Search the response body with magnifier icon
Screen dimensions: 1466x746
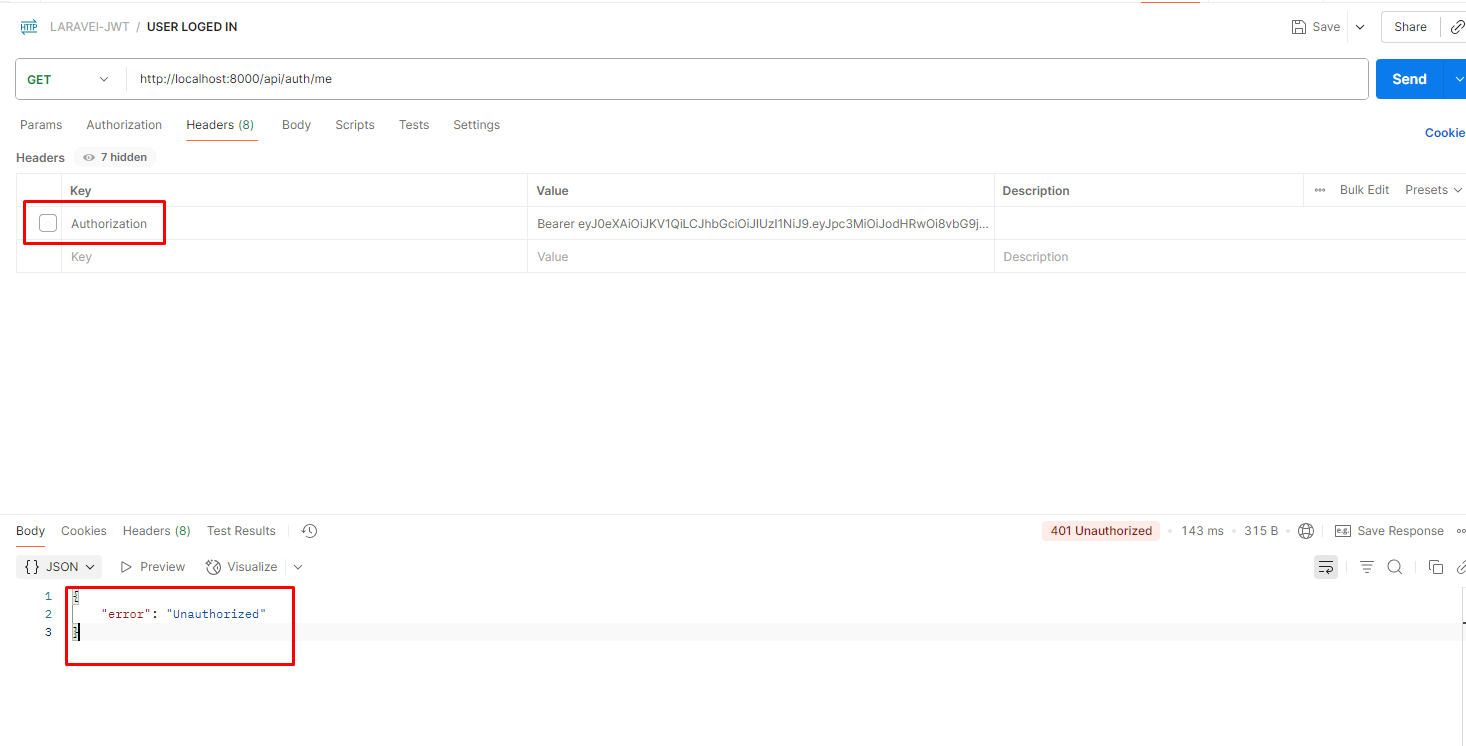[1395, 567]
